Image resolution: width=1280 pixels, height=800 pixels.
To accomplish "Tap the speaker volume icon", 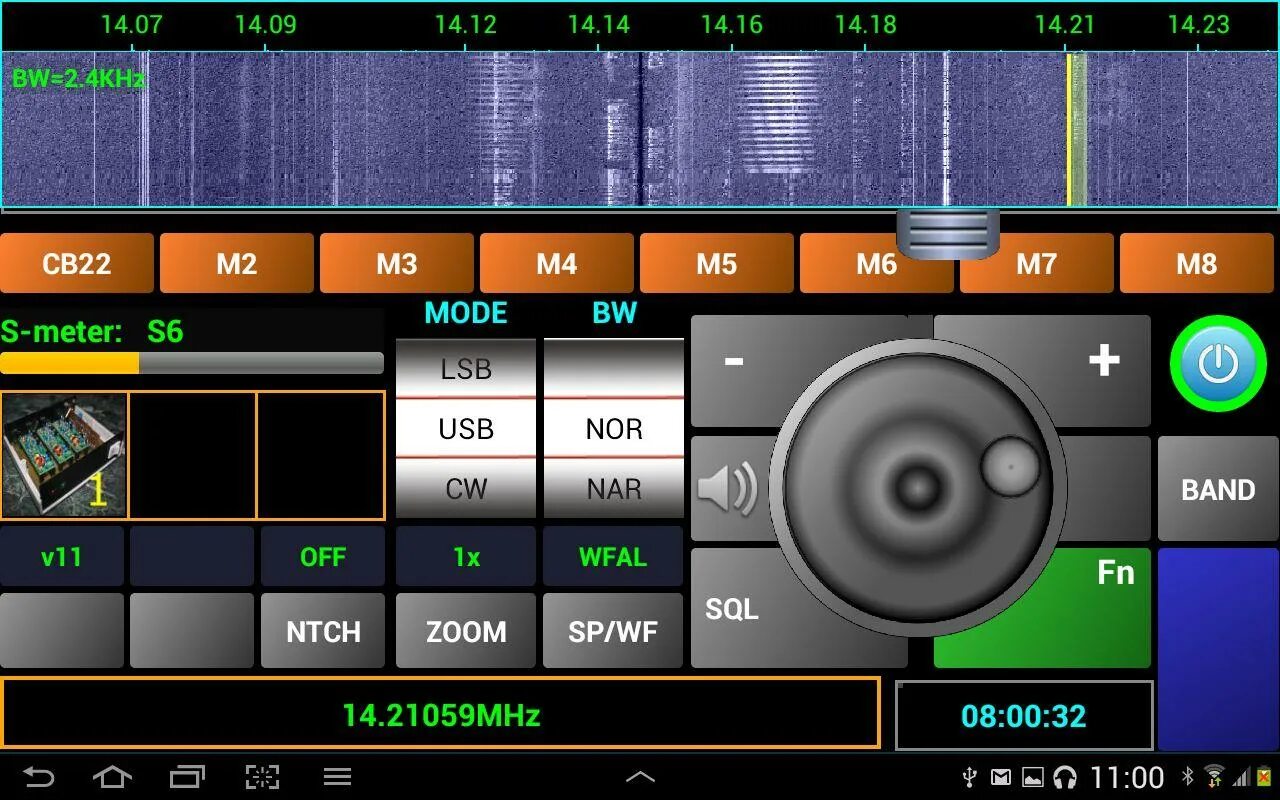I will point(727,489).
